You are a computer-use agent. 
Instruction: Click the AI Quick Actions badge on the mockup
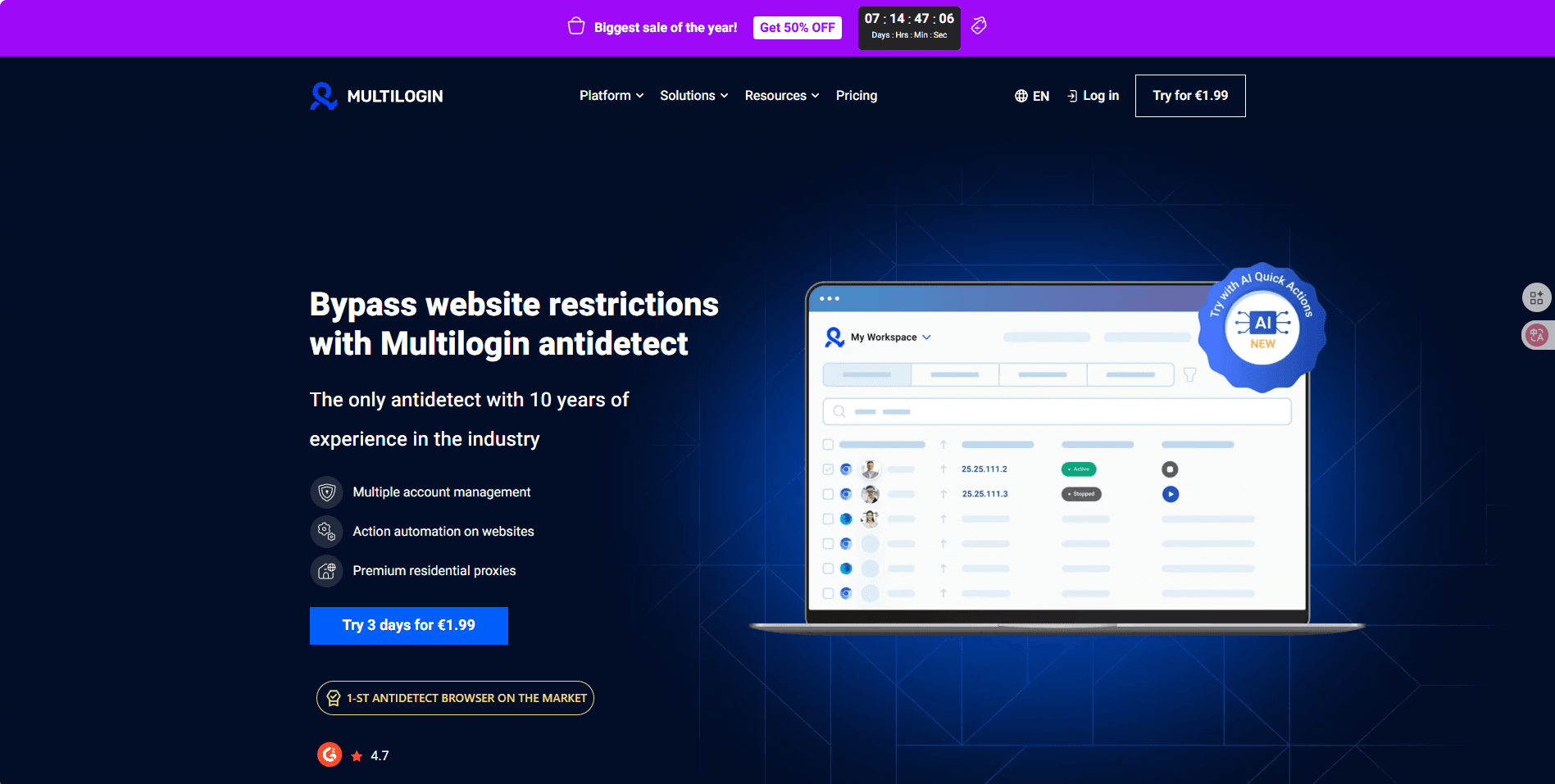pos(1262,325)
